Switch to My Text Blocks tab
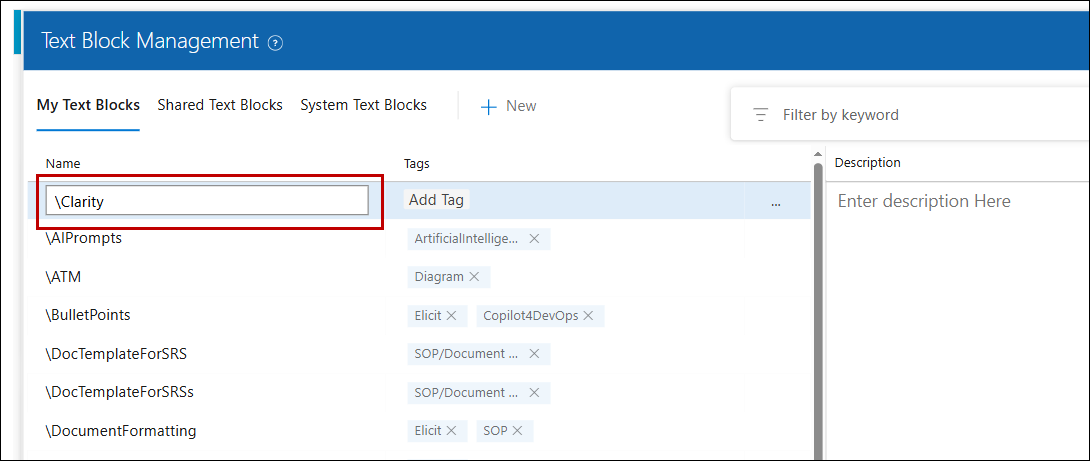The width and height of the screenshot is (1090, 461). (x=88, y=106)
